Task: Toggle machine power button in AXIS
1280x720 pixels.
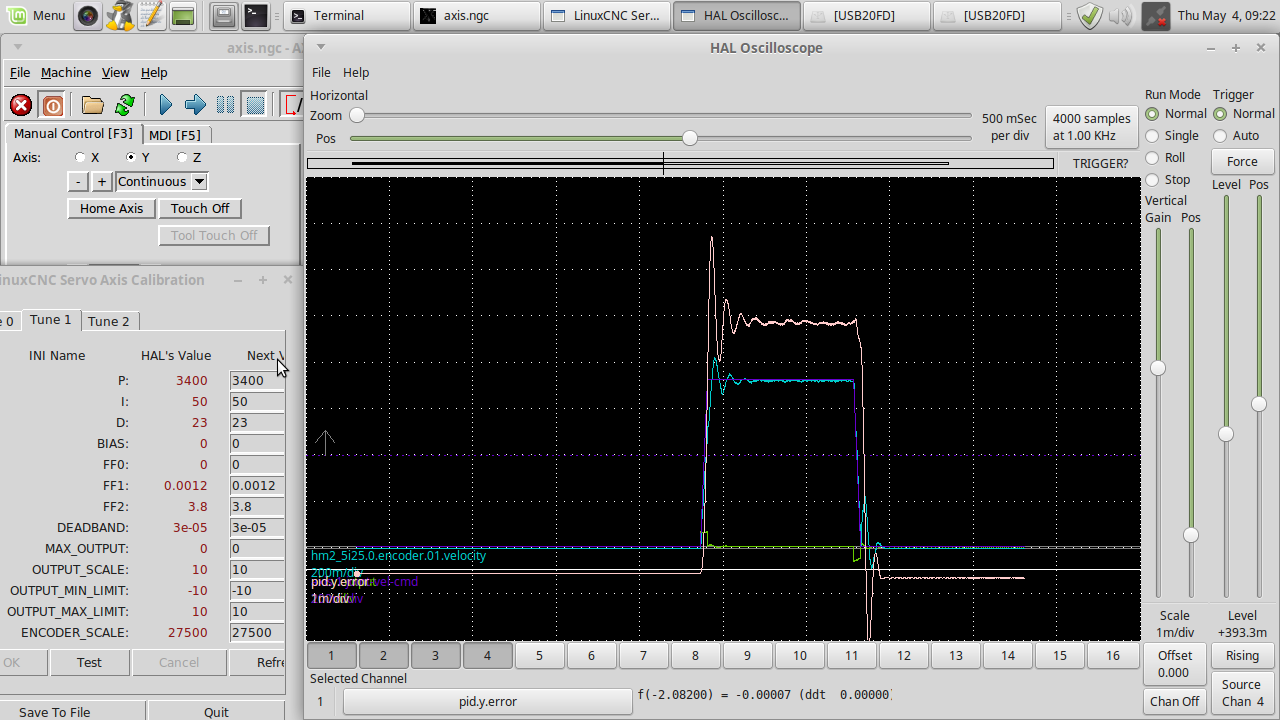Action: pos(53,105)
